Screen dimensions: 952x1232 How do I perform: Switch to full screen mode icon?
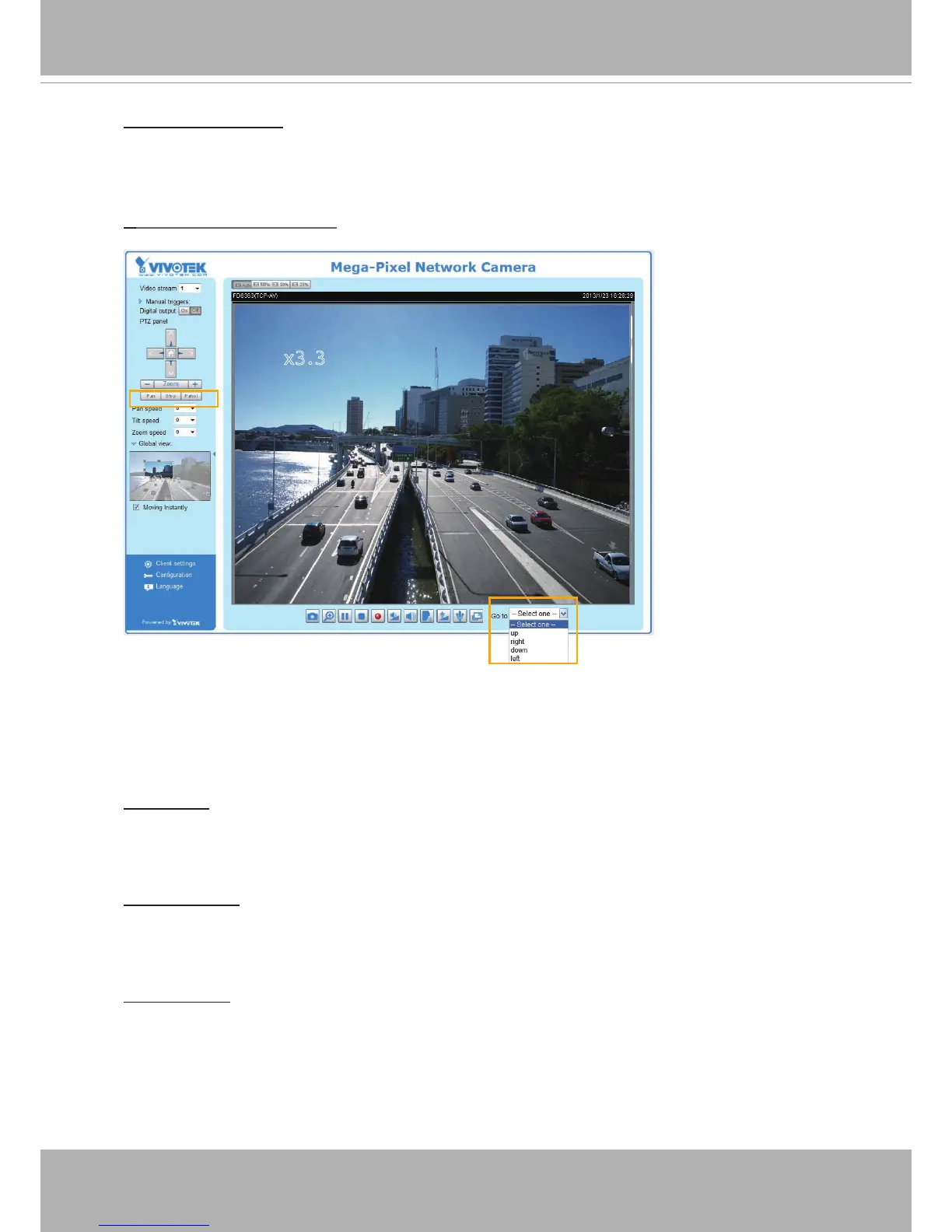pyautogui.click(x=476, y=616)
